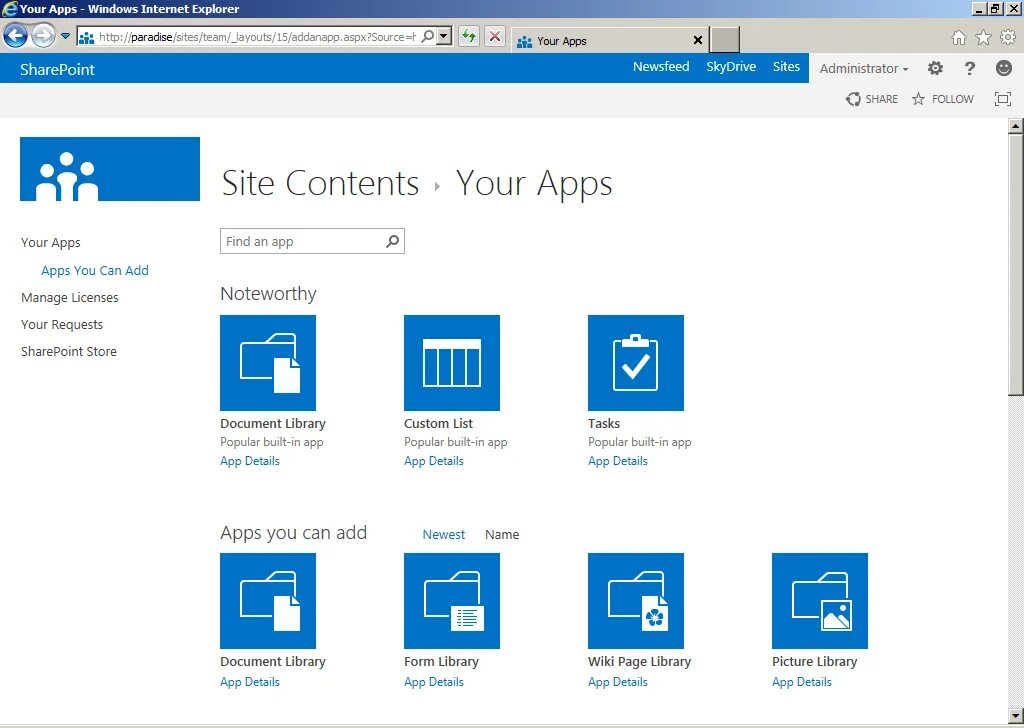The width and height of the screenshot is (1024, 728).
Task: Click the Wiki Page Library tile icon
Action: pos(636,601)
